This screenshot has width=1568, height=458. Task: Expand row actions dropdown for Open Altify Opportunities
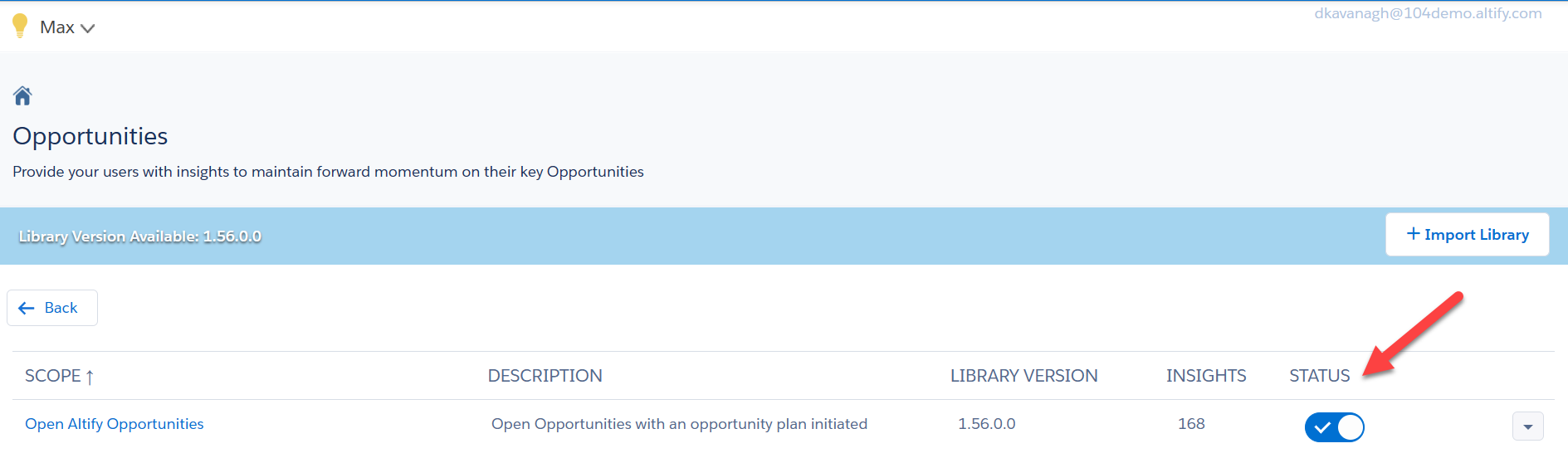[1527, 426]
